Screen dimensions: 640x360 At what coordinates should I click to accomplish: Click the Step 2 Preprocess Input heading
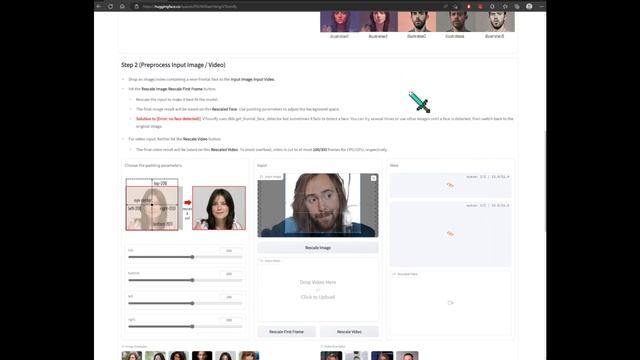[173, 65]
